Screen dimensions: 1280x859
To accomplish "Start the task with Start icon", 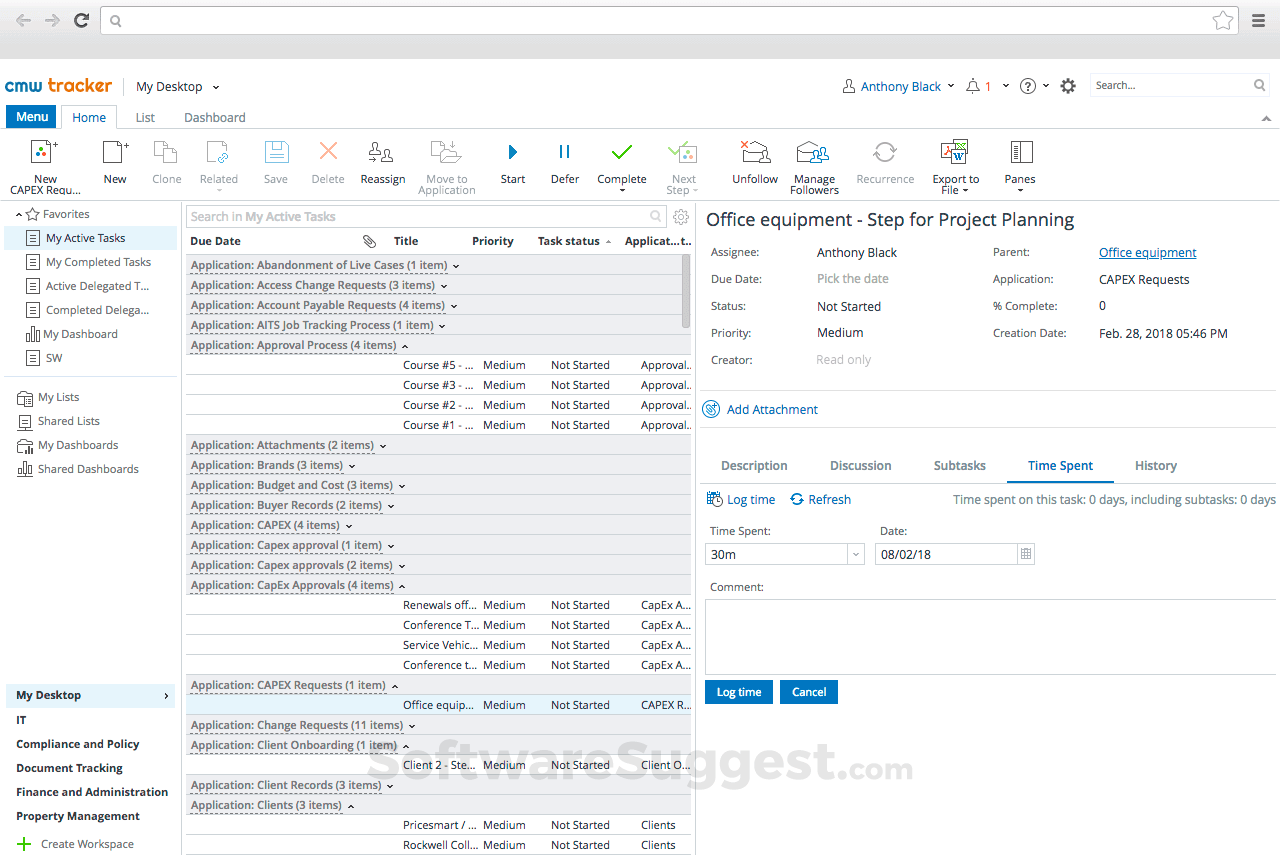I will point(512,153).
